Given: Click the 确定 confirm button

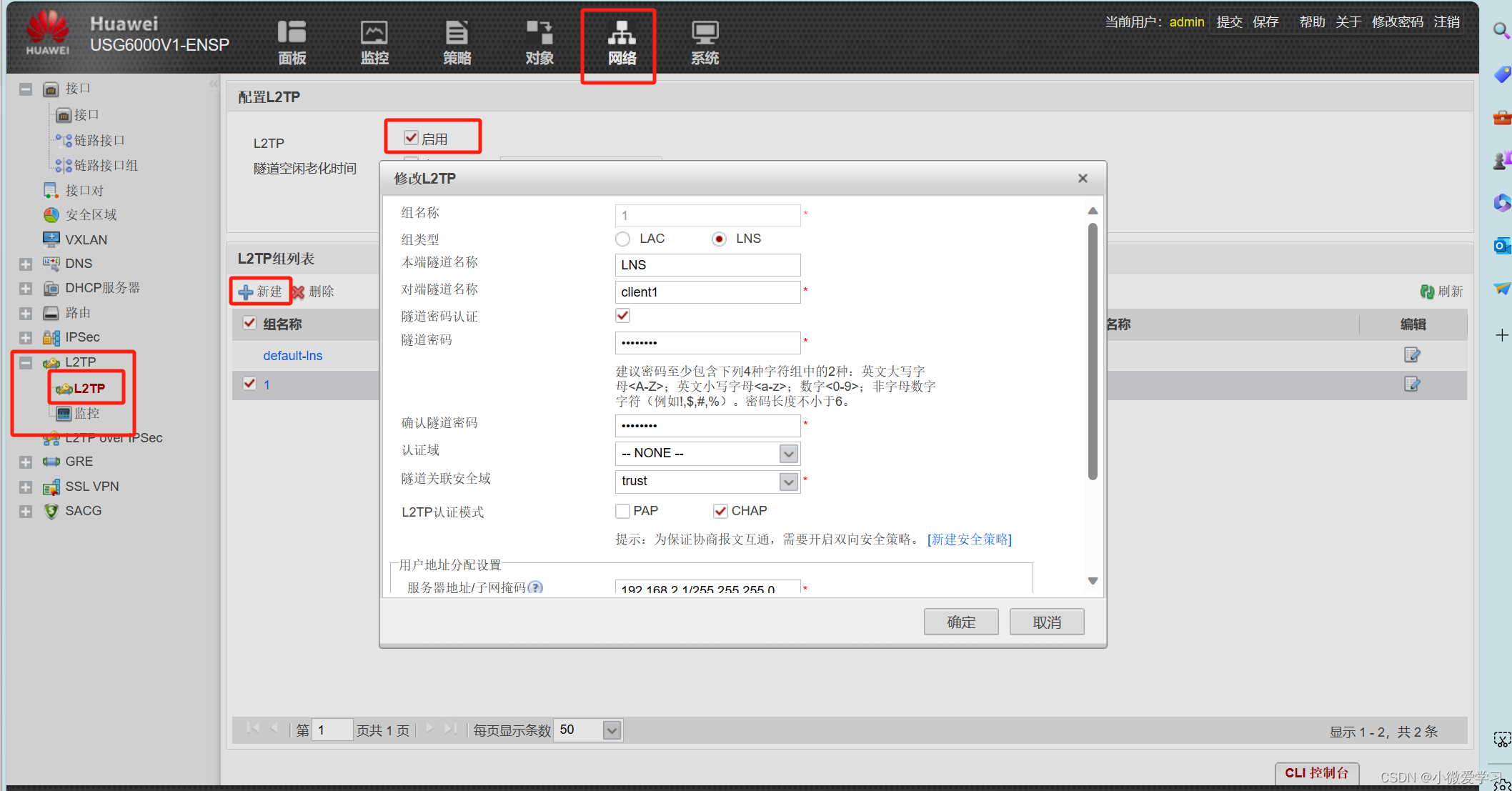Looking at the screenshot, I should pyautogui.click(x=960, y=622).
